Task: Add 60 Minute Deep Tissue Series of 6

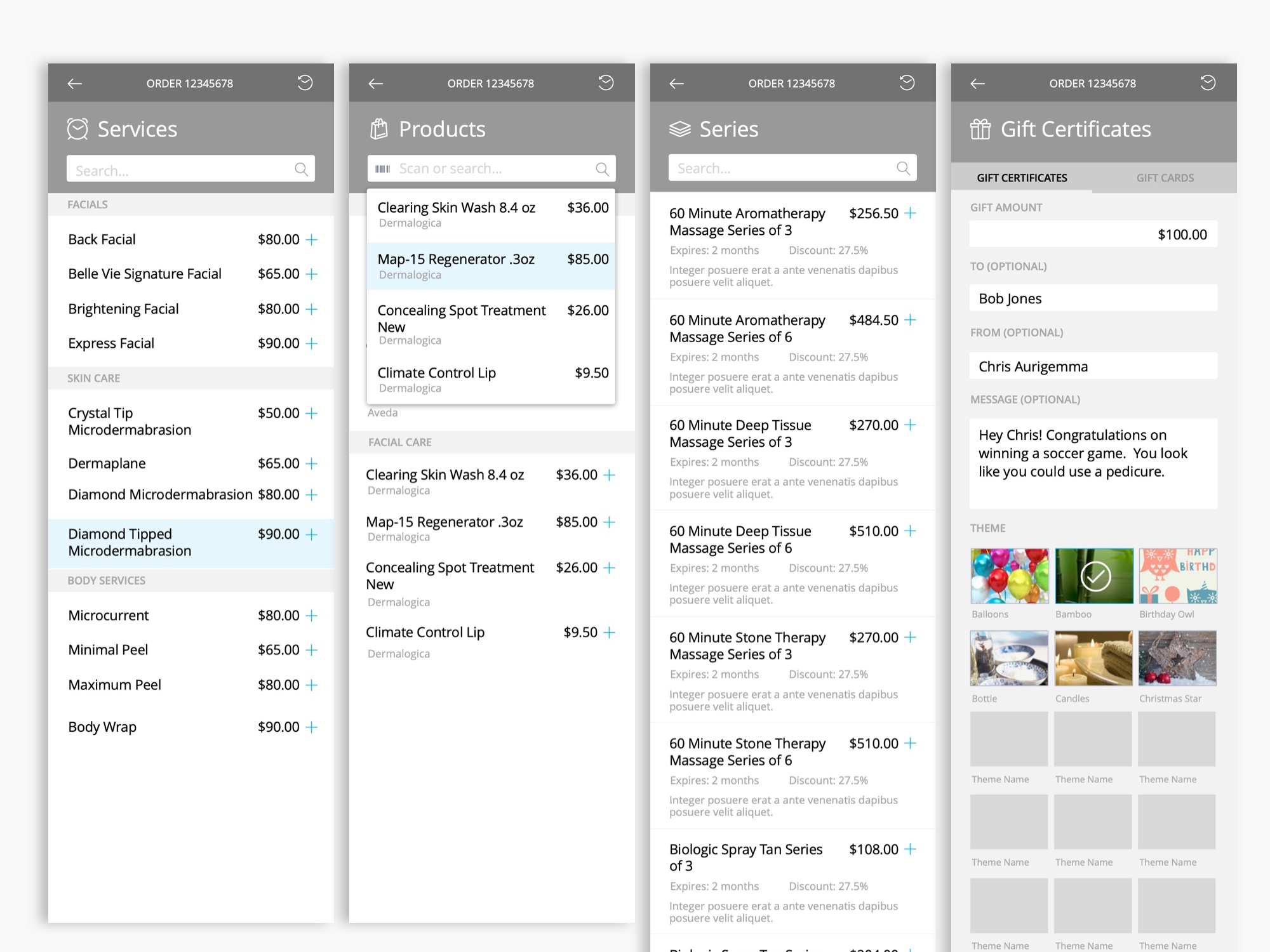Action: (910, 531)
